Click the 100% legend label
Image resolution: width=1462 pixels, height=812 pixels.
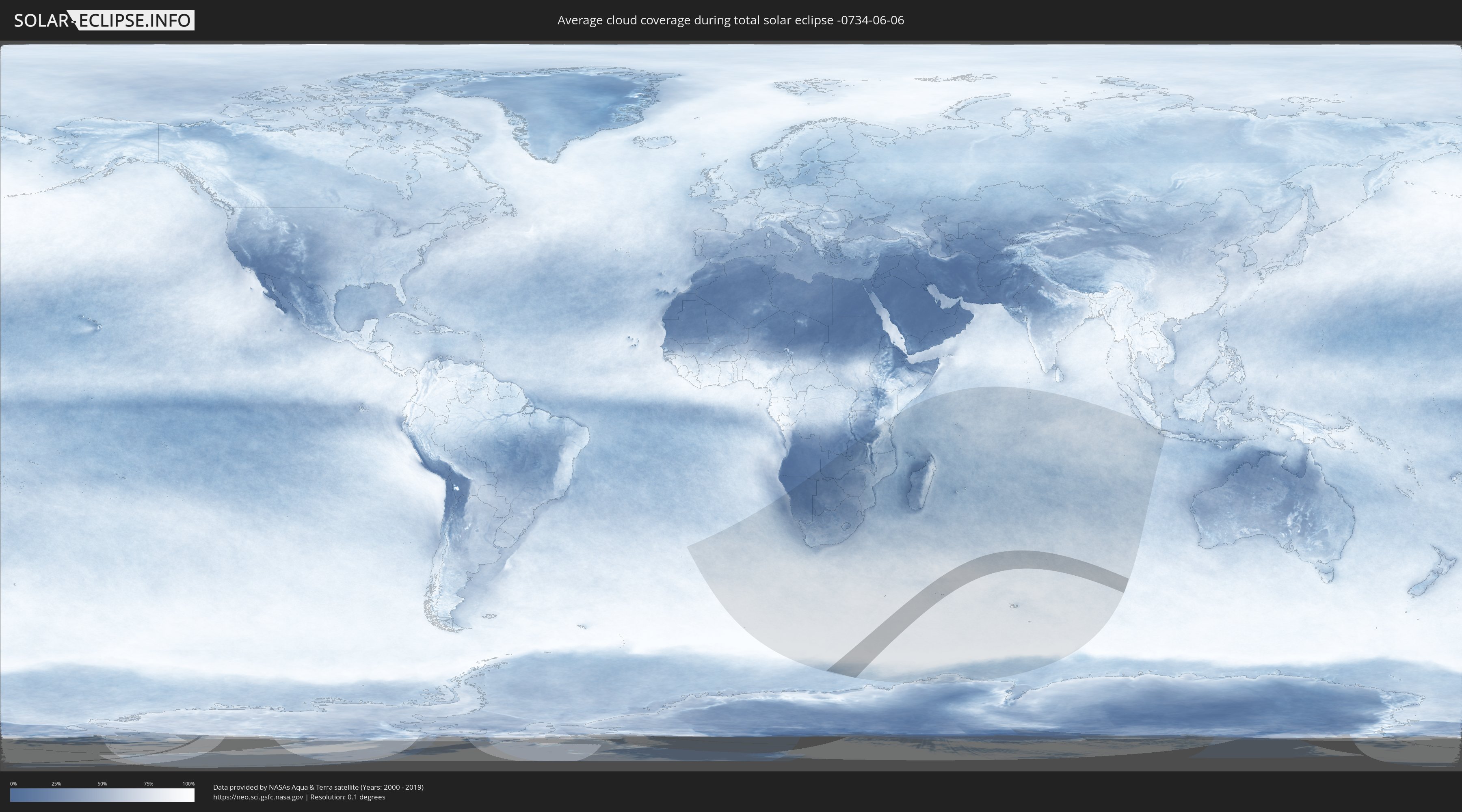[x=188, y=784]
